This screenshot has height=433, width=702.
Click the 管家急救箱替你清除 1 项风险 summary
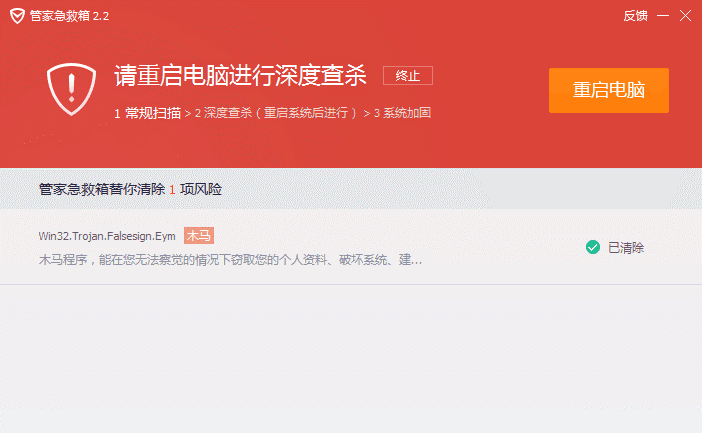(x=130, y=189)
